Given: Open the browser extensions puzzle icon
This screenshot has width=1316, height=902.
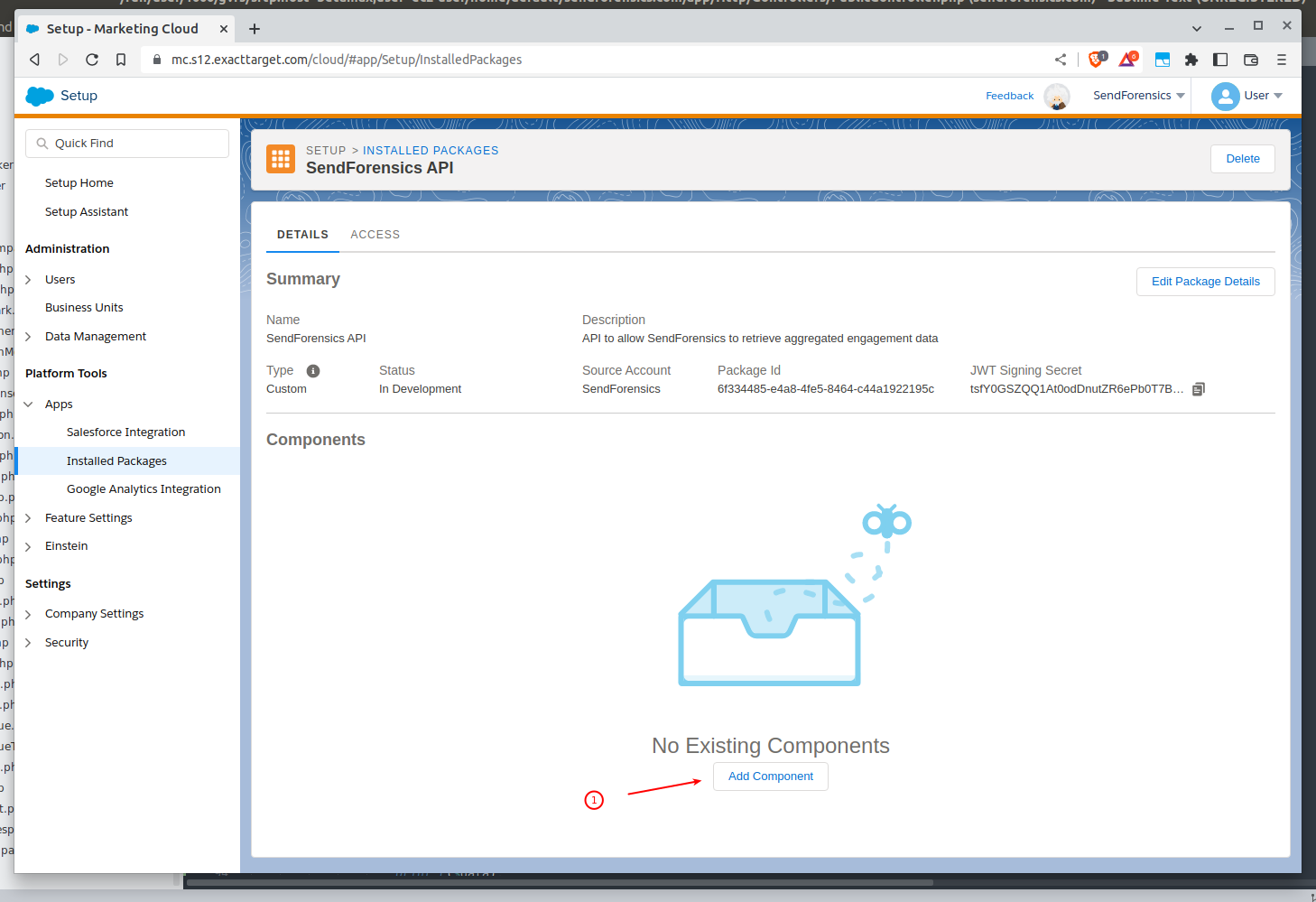Looking at the screenshot, I should pos(1191,60).
